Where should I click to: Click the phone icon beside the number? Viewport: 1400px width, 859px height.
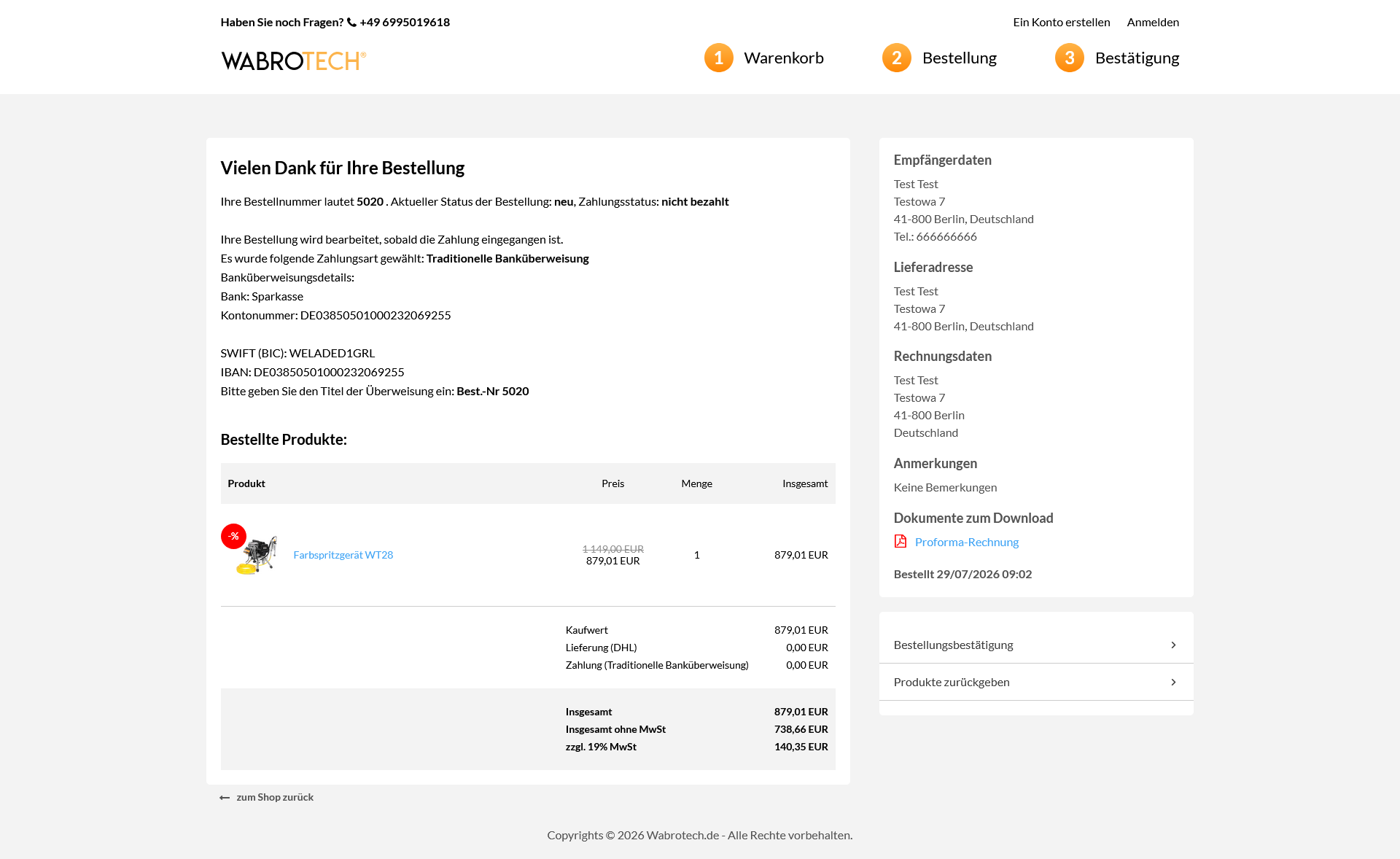351,22
